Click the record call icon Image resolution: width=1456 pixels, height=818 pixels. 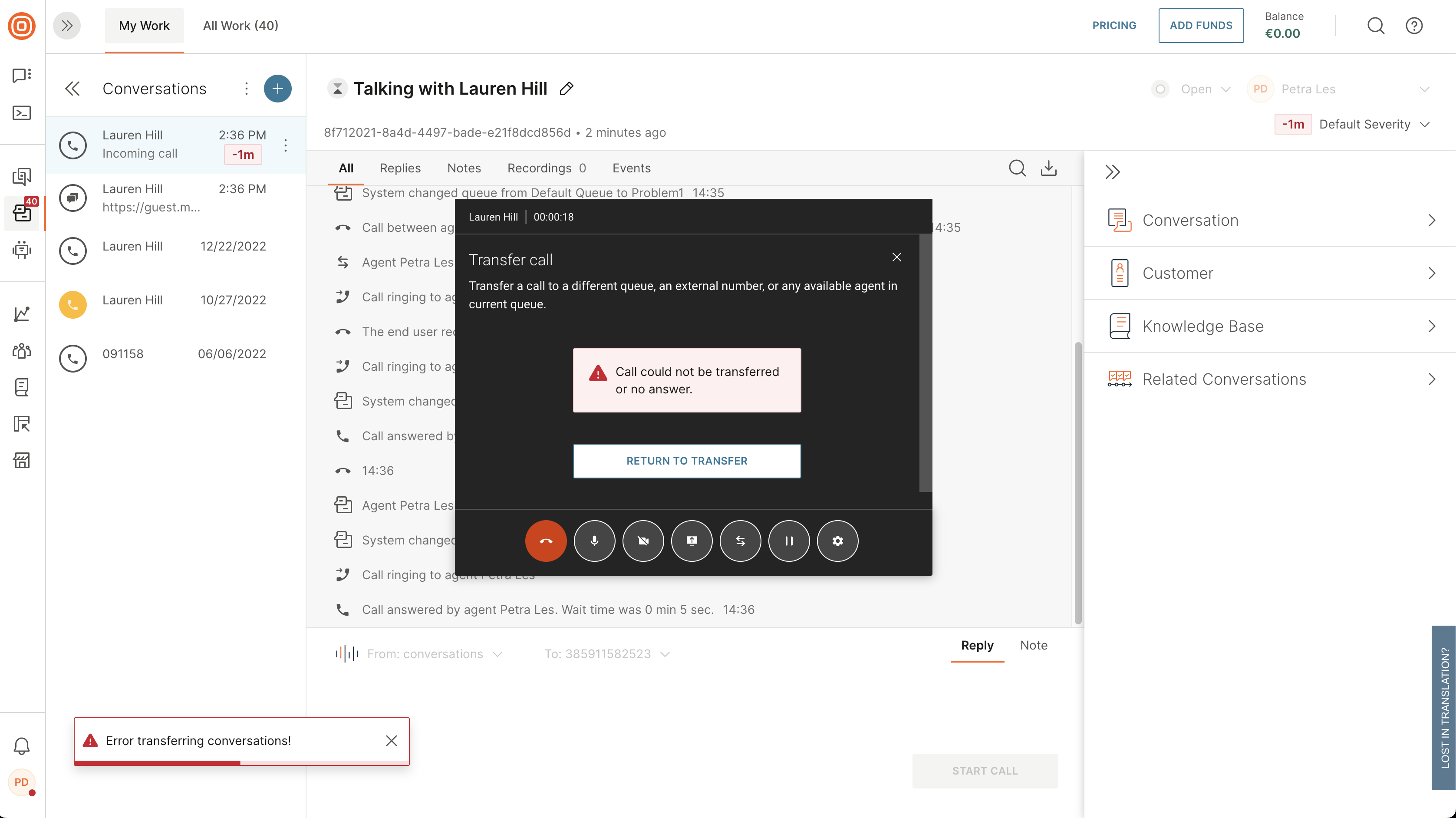(x=692, y=541)
